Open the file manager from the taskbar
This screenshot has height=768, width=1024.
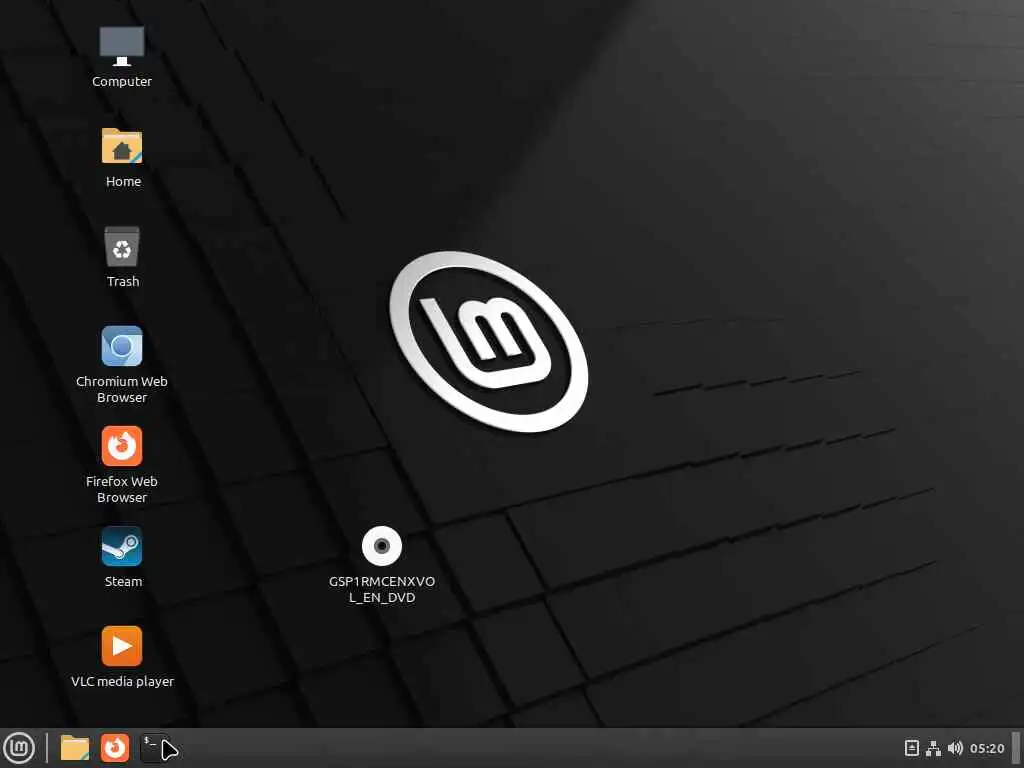pos(74,748)
